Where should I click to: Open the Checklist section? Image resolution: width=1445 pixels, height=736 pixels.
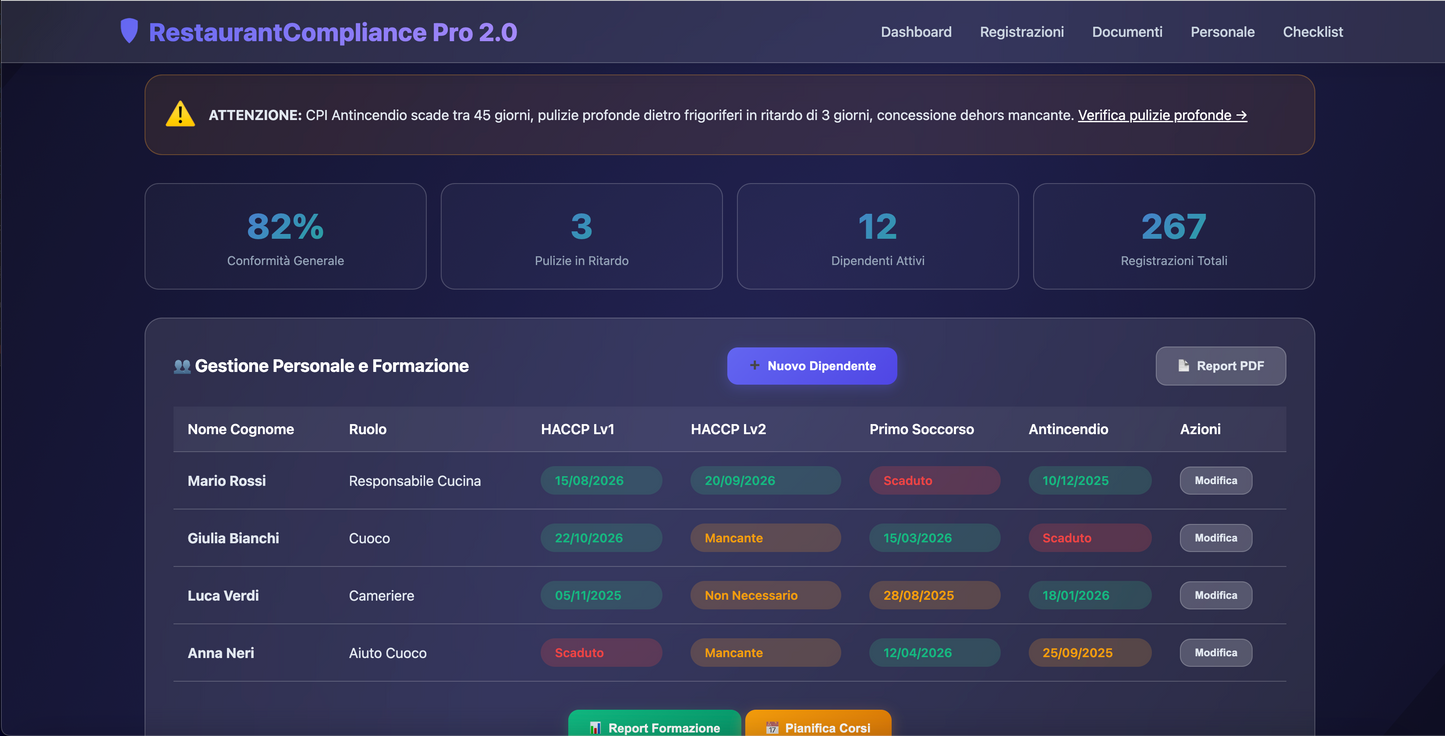(1313, 31)
